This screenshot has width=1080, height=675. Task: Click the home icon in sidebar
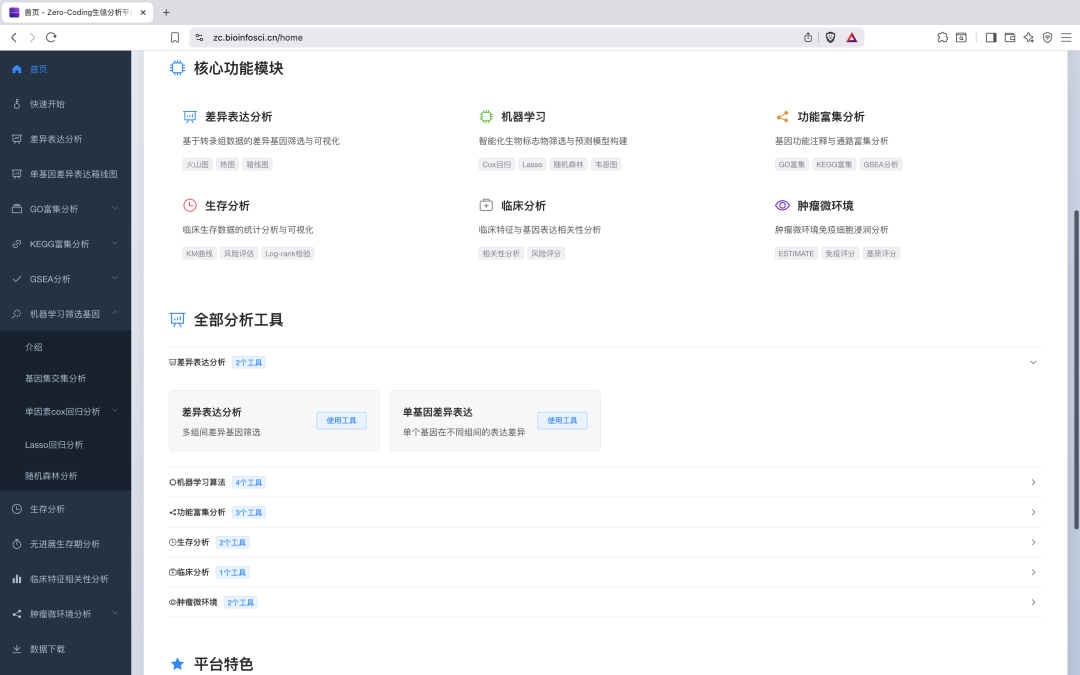click(16, 69)
